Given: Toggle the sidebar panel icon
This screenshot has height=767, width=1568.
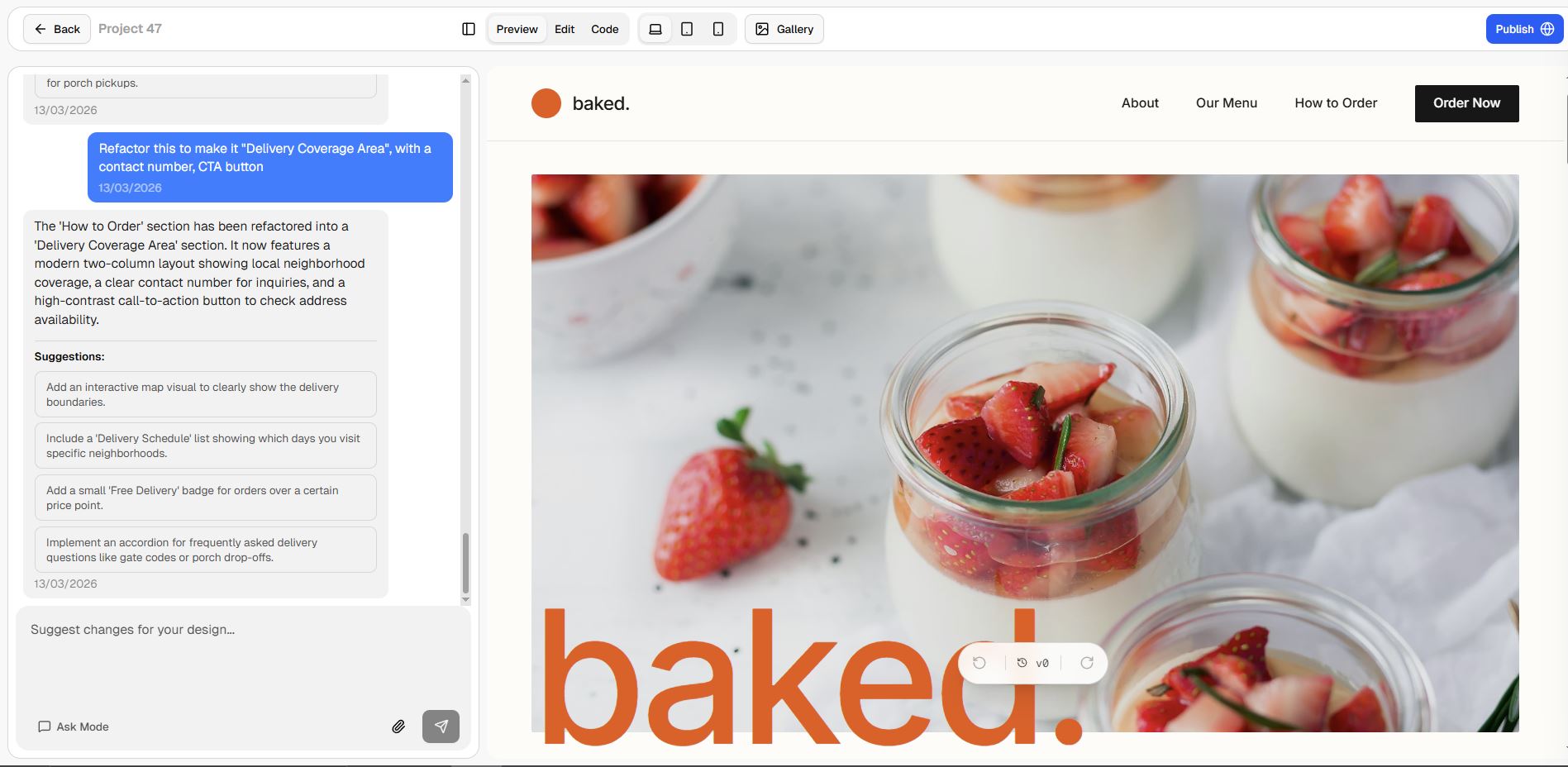Looking at the screenshot, I should point(469,28).
